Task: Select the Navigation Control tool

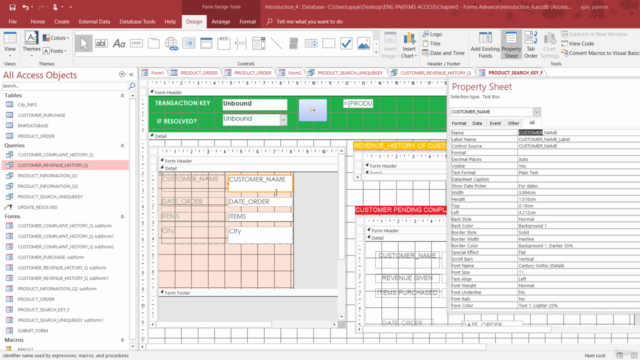Action: pyautogui.click(x=207, y=43)
